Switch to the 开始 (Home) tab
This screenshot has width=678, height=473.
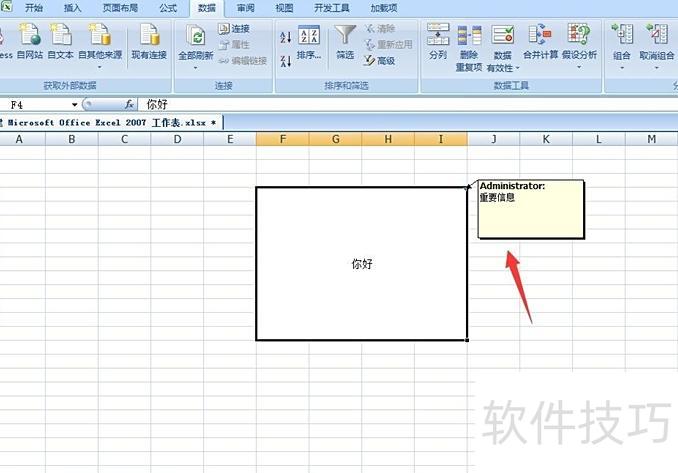pyautogui.click(x=34, y=8)
